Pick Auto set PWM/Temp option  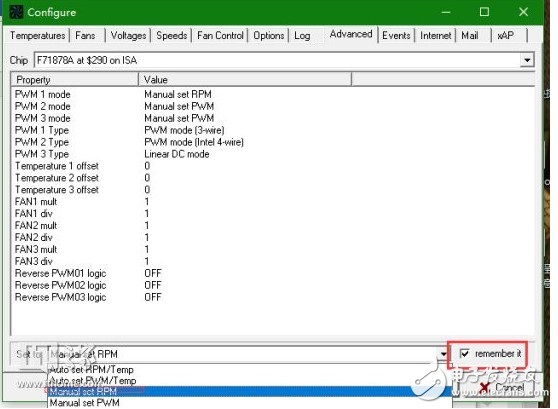coord(93,381)
